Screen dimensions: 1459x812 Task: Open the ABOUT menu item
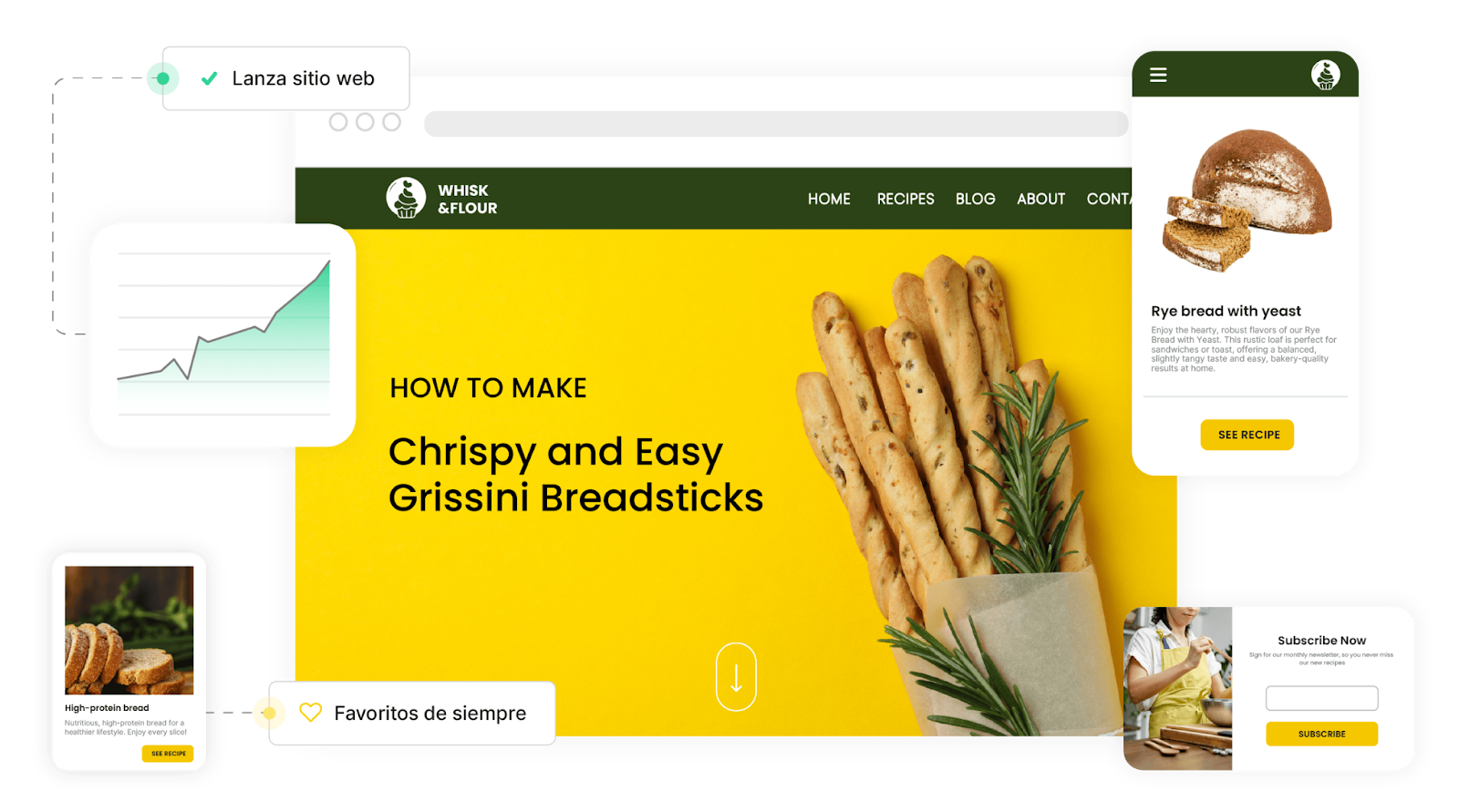tap(1040, 199)
